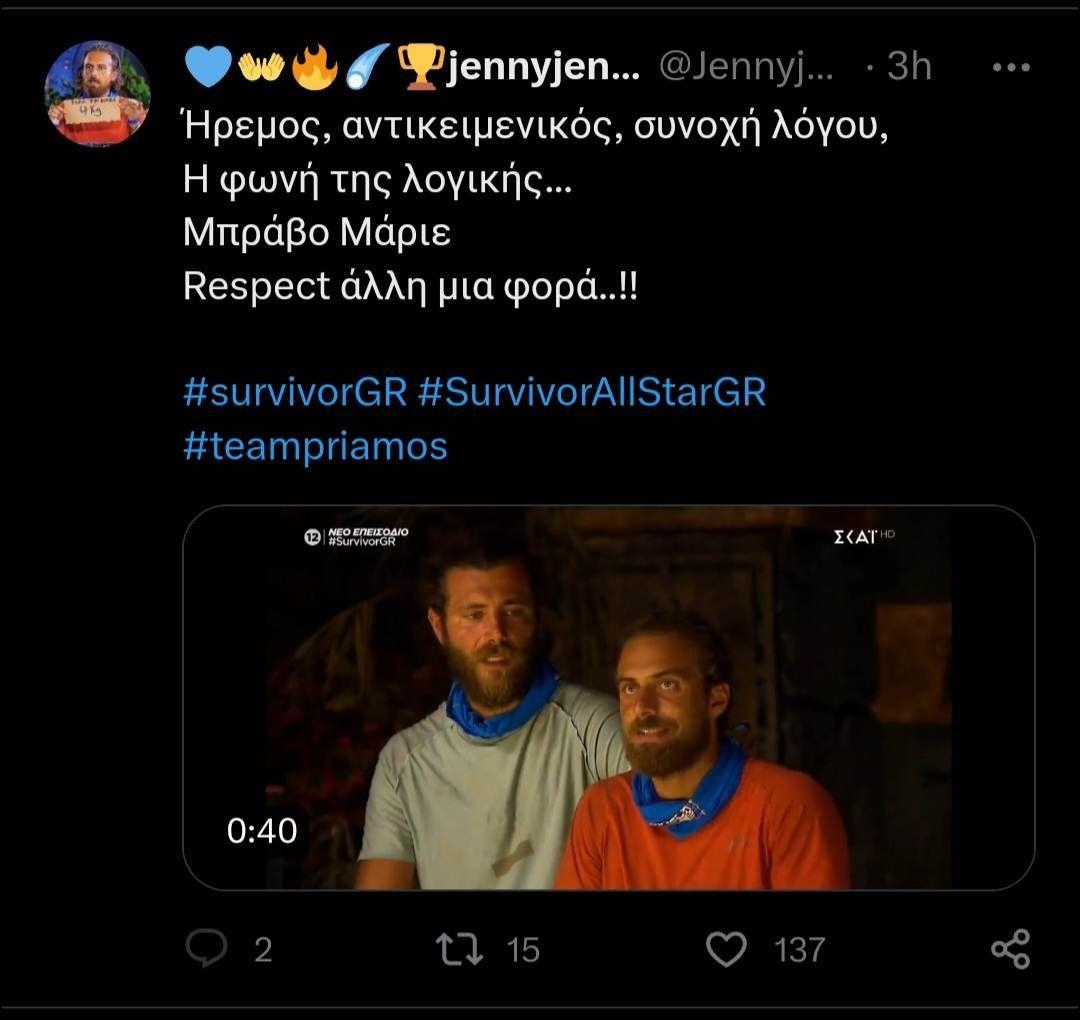Play the embedded Survivor video
This screenshot has height=1020, width=1080.
[608, 697]
